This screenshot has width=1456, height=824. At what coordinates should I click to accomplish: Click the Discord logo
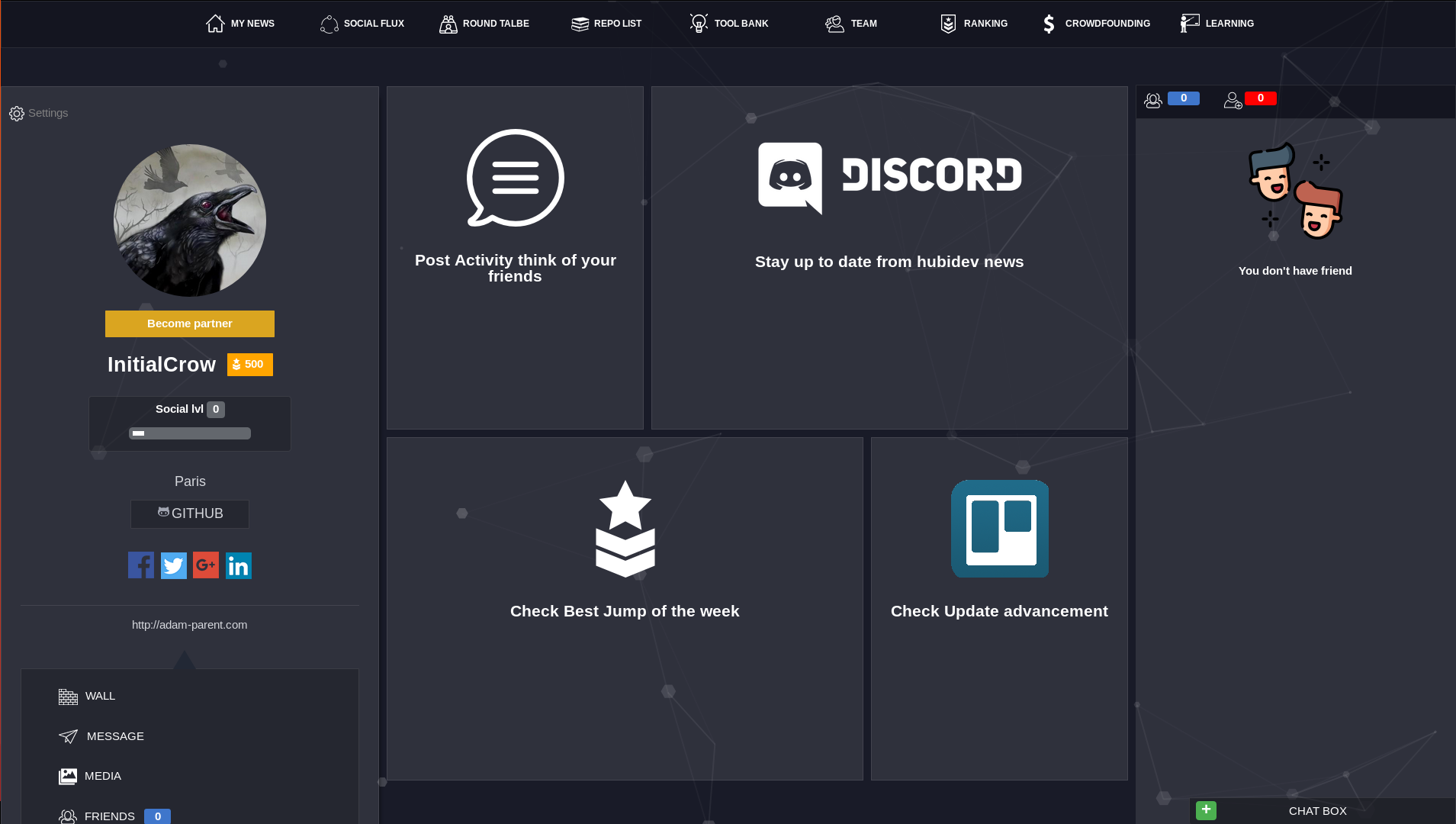click(x=889, y=178)
